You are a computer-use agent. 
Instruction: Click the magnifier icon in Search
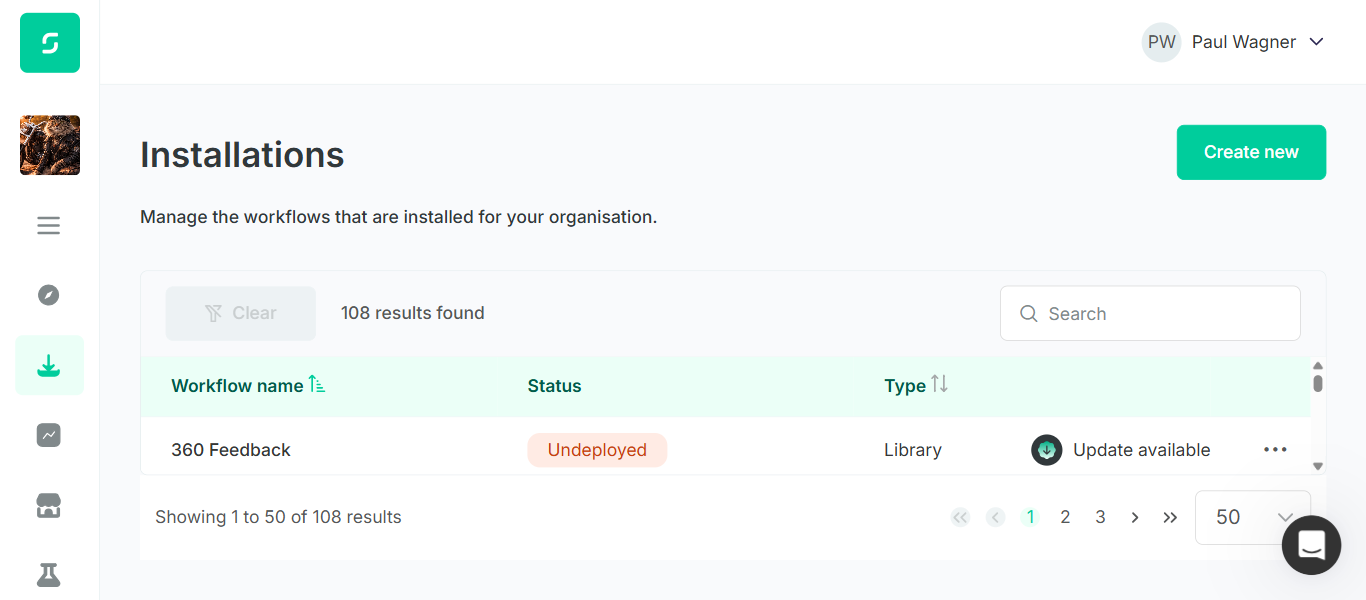[x=1028, y=314]
